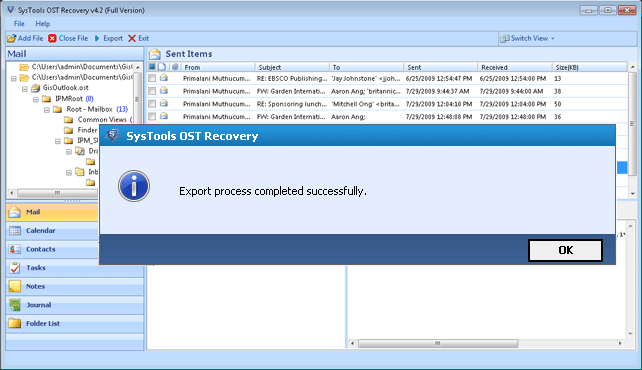Click subject 'RE: Sponsoring lunch...'

[x=292, y=104]
